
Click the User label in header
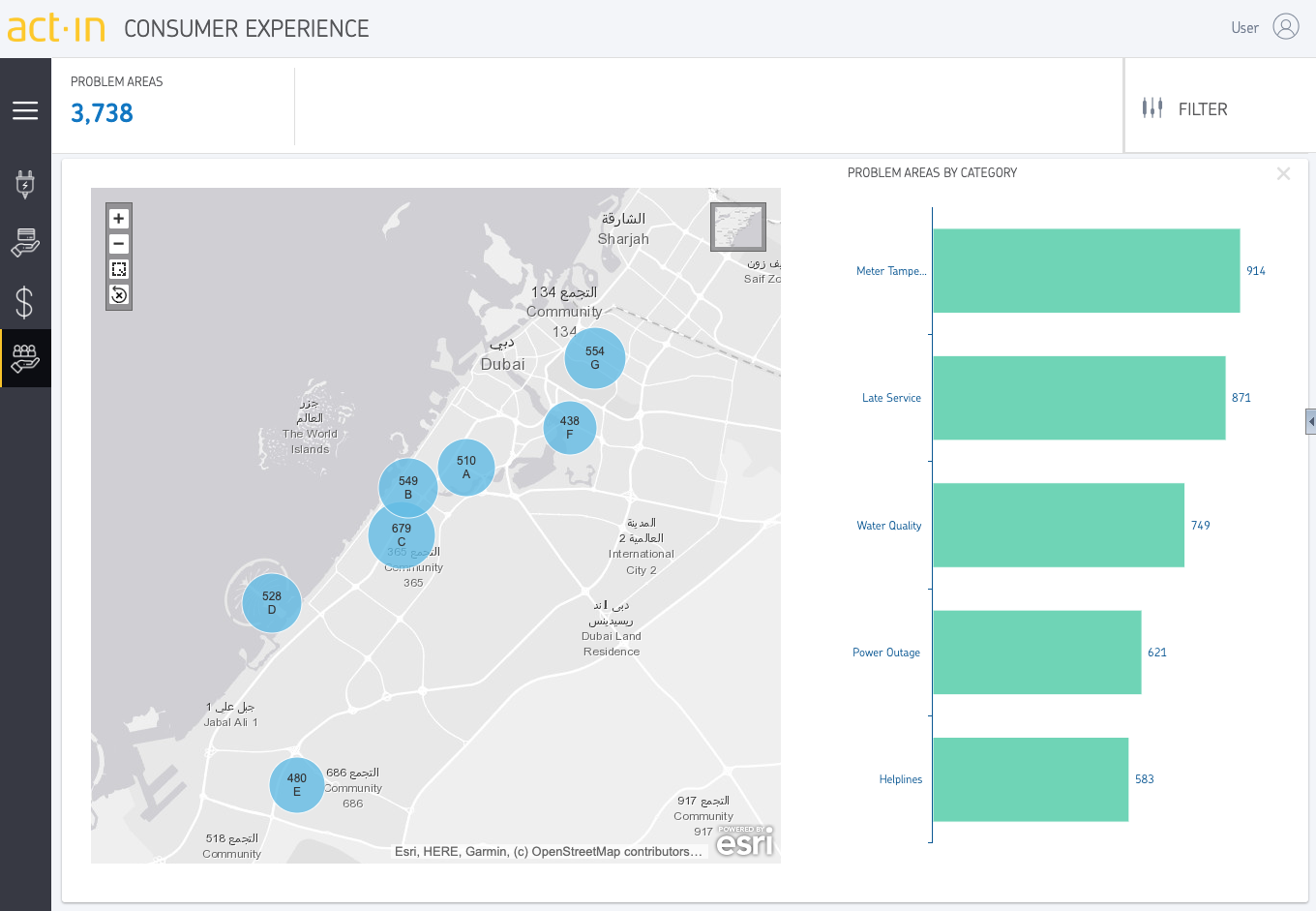click(1244, 28)
